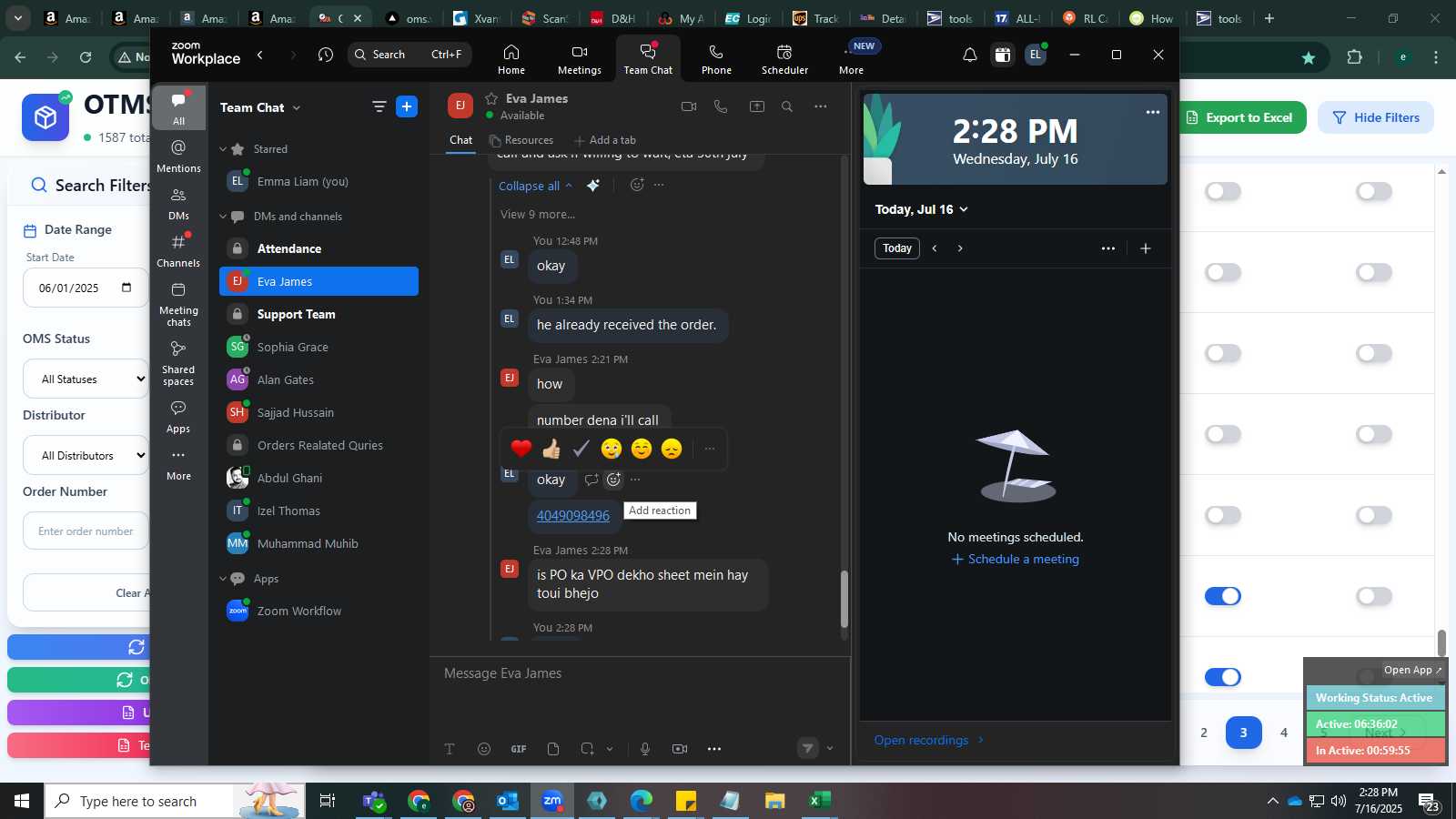Attach a file in message composer

(x=553, y=749)
